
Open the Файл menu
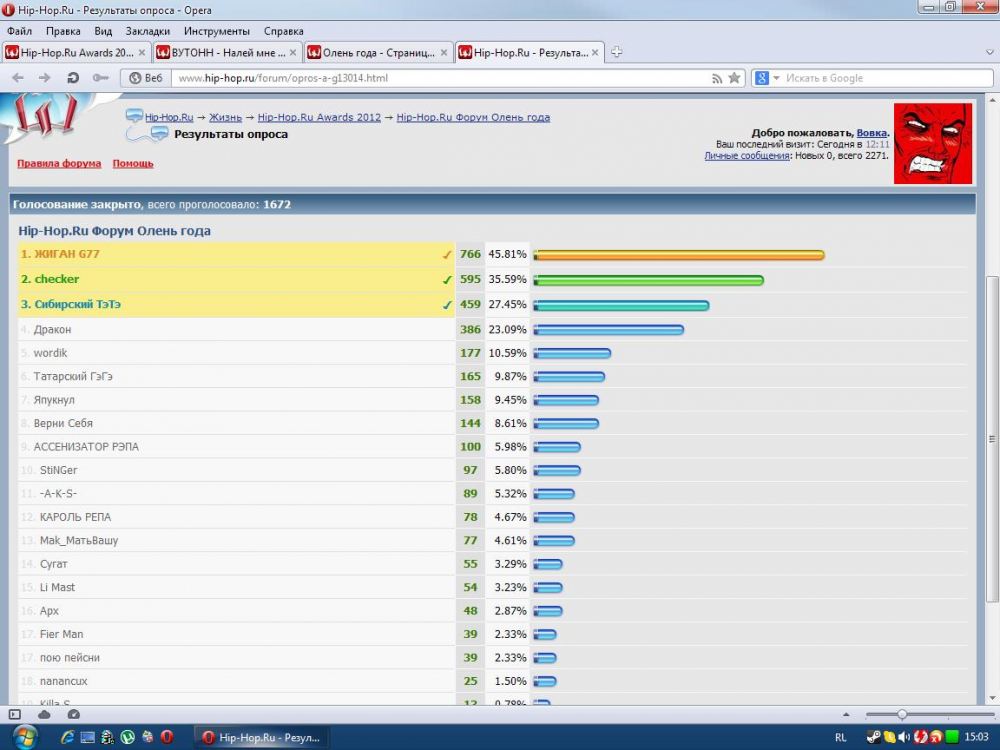[x=19, y=31]
